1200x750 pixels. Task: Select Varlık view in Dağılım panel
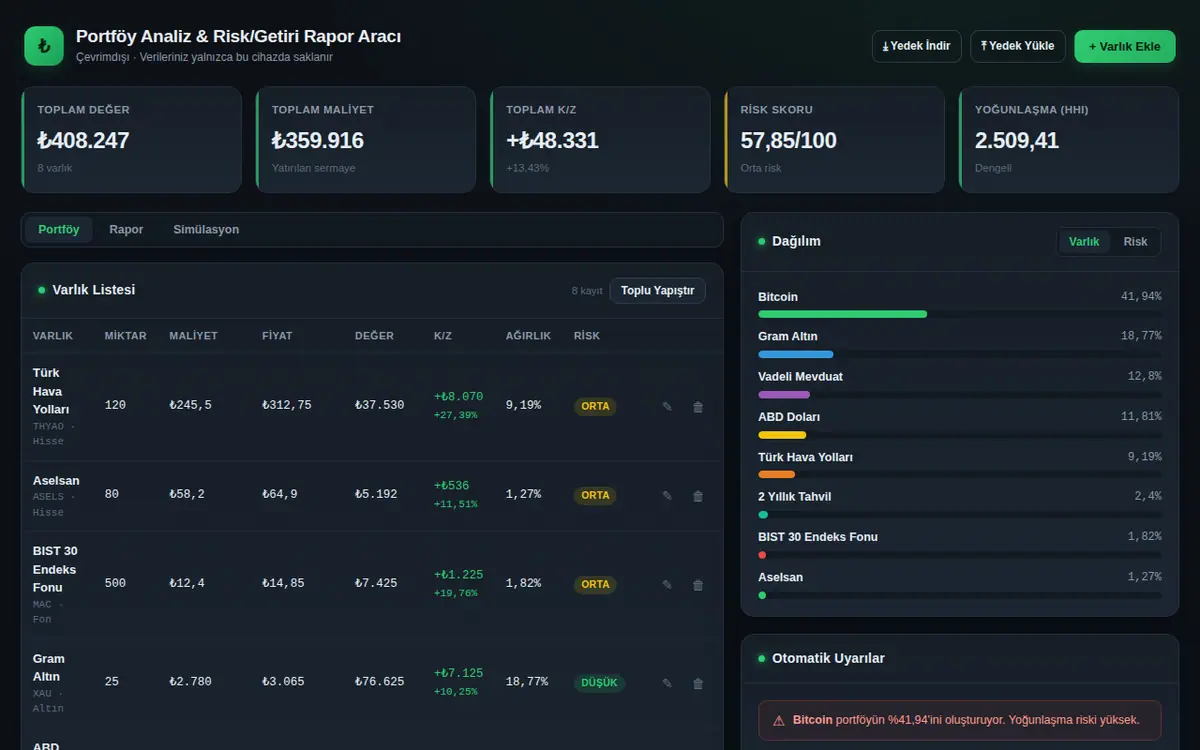(1084, 242)
